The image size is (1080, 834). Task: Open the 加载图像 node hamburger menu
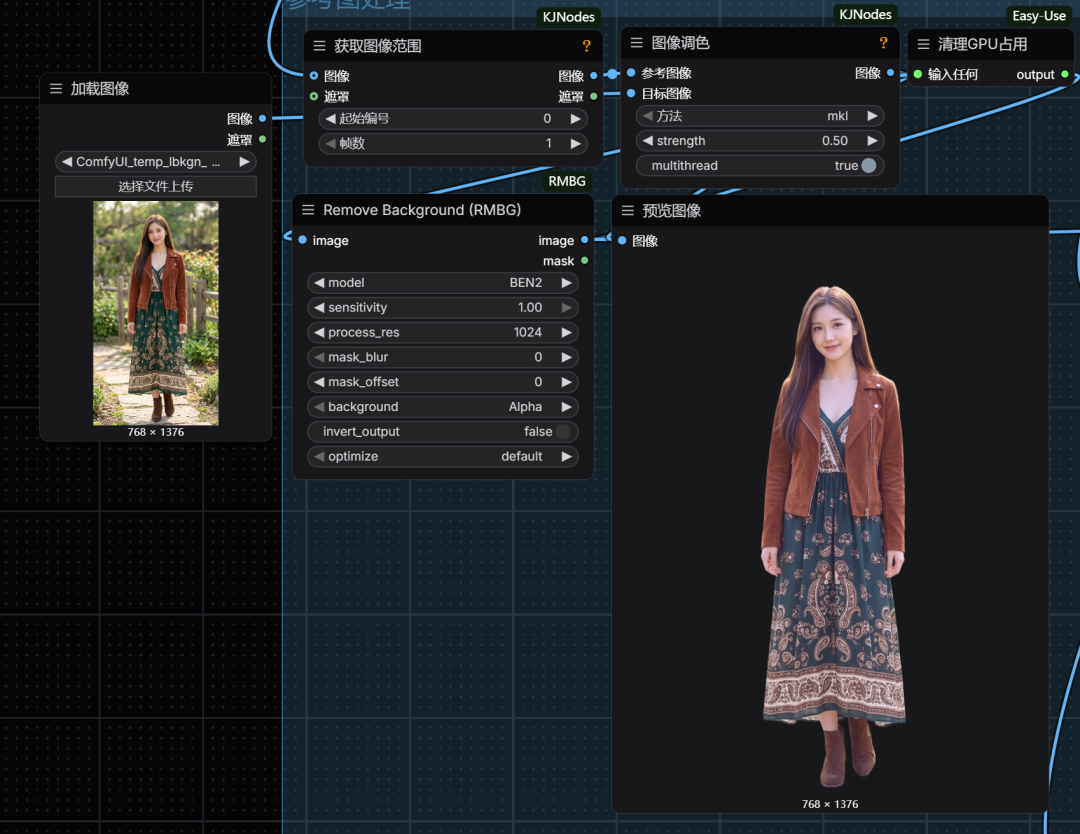click(x=56, y=89)
